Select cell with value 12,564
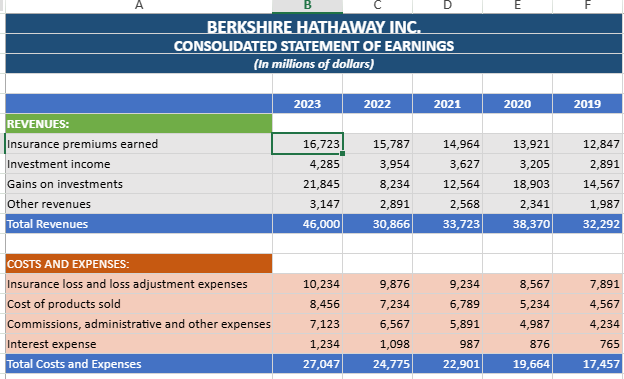Screen dimensions: 624x379 (447, 184)
